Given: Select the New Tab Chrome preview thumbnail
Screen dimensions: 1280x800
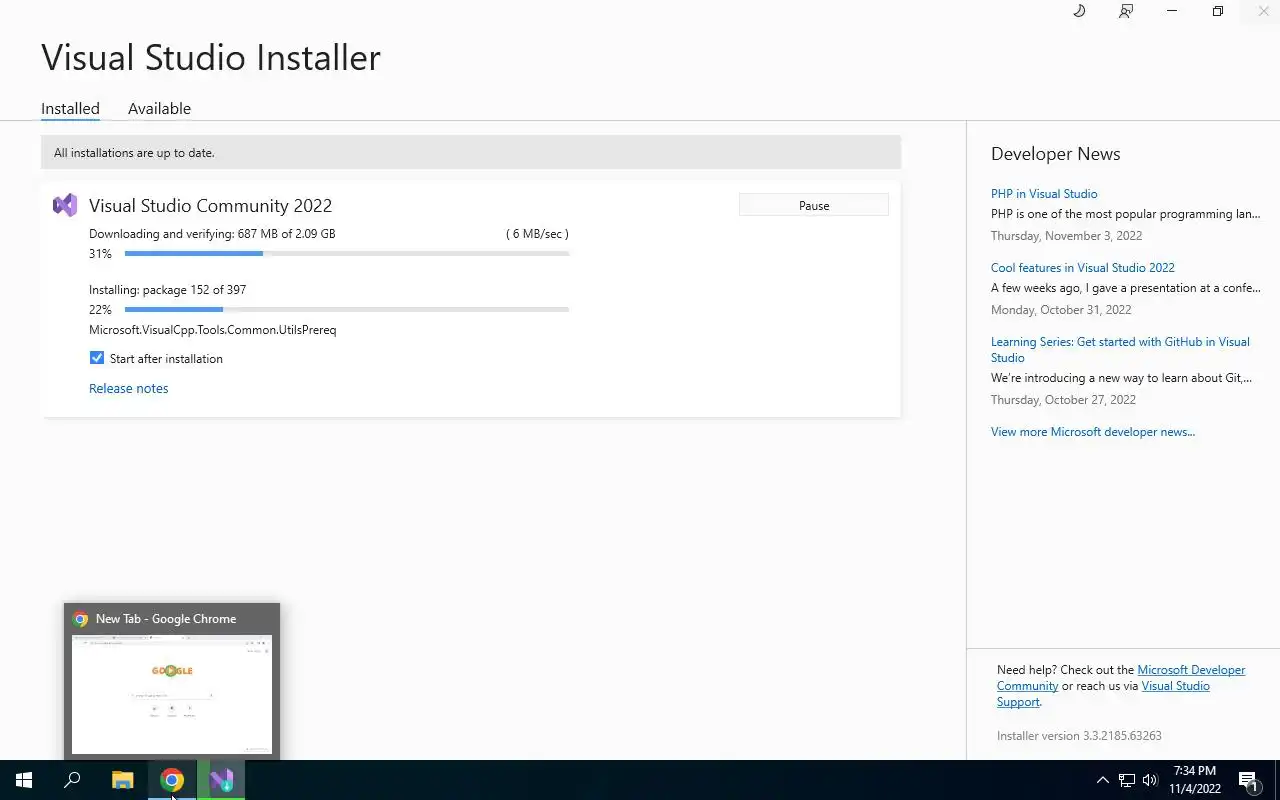Looking at the screenshot, I should (172, 694).
